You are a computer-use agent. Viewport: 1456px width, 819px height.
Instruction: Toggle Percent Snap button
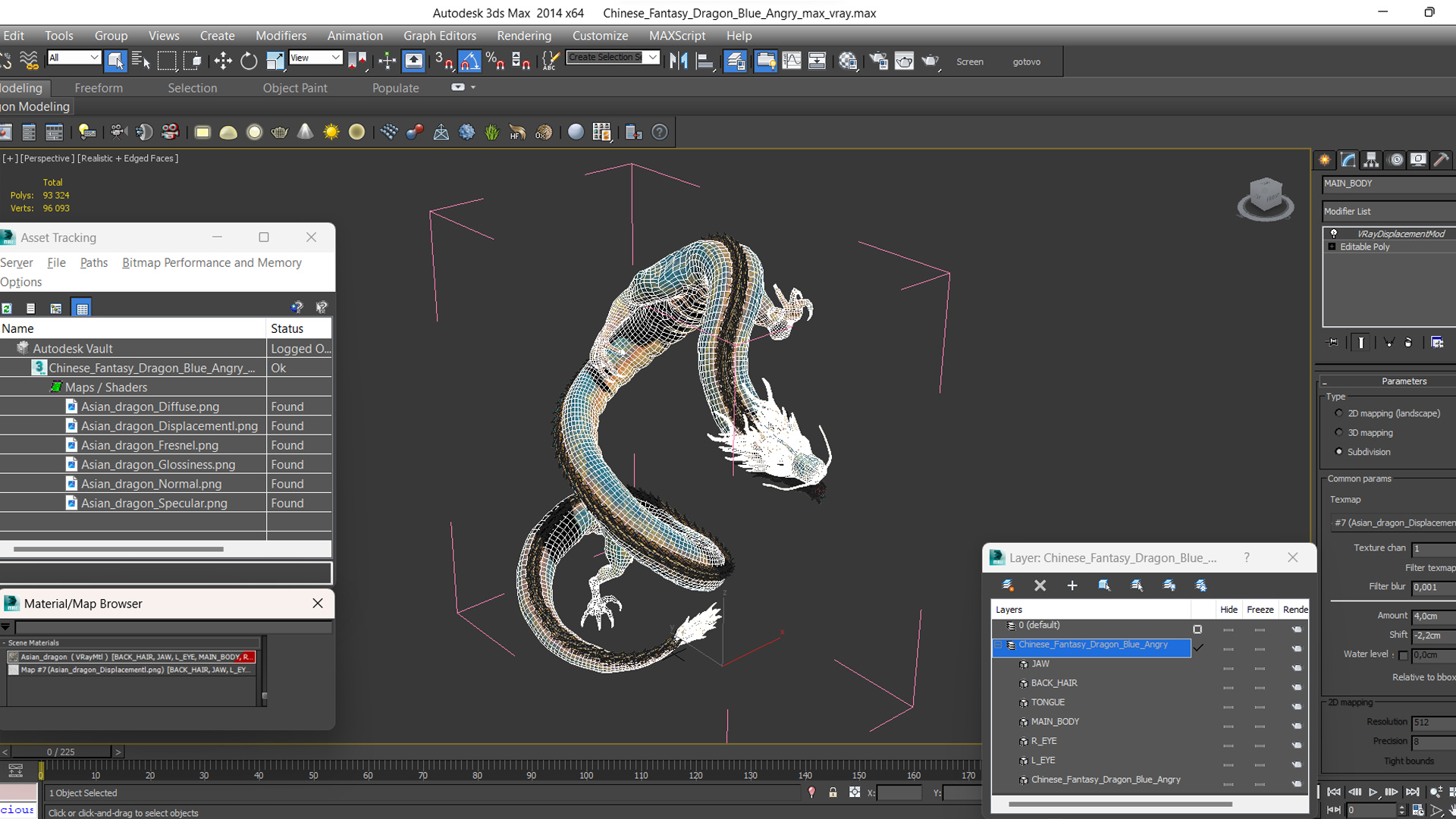pyautogui.click(x=495, y=61)
